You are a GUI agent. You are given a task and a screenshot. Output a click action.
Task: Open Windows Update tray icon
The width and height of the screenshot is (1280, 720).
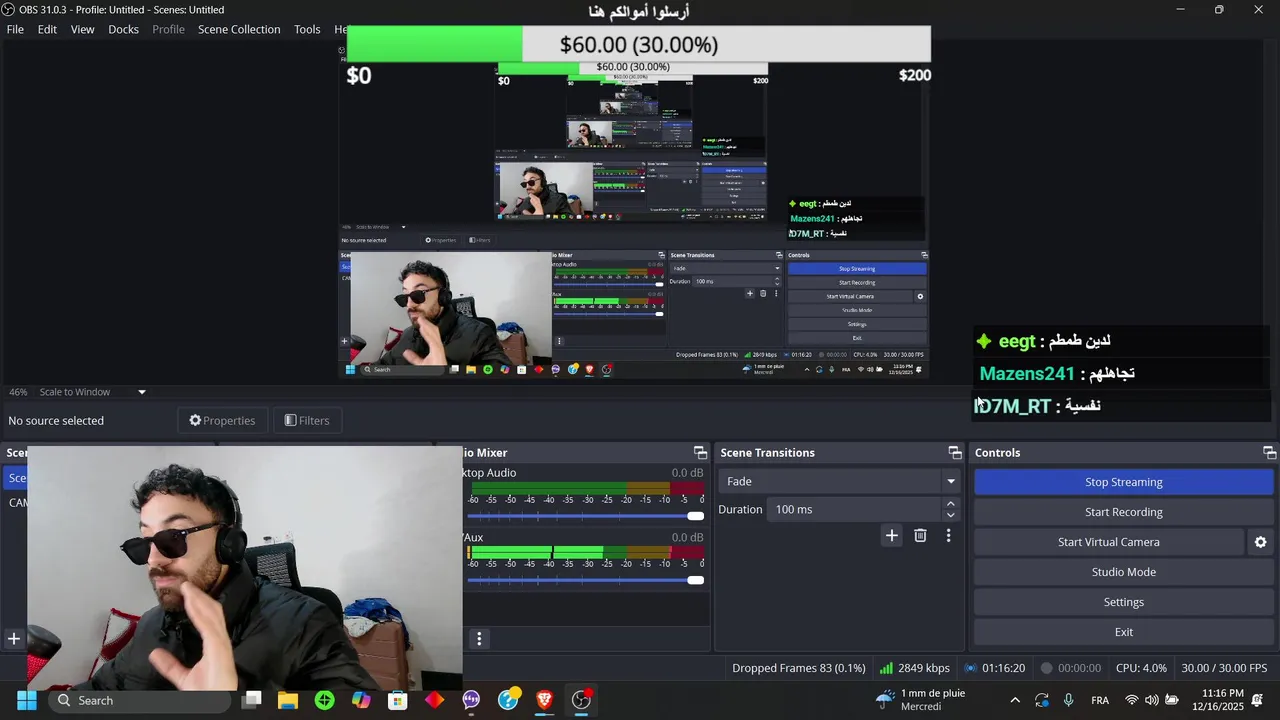pyautogui.click(x=1042, y=700)
